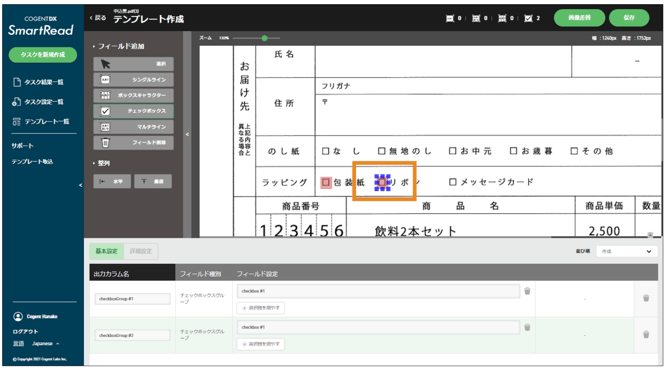Screen dimensions: 670x373
Task: Align fields horizontally with 水平 button
Action: coord(112,181)
